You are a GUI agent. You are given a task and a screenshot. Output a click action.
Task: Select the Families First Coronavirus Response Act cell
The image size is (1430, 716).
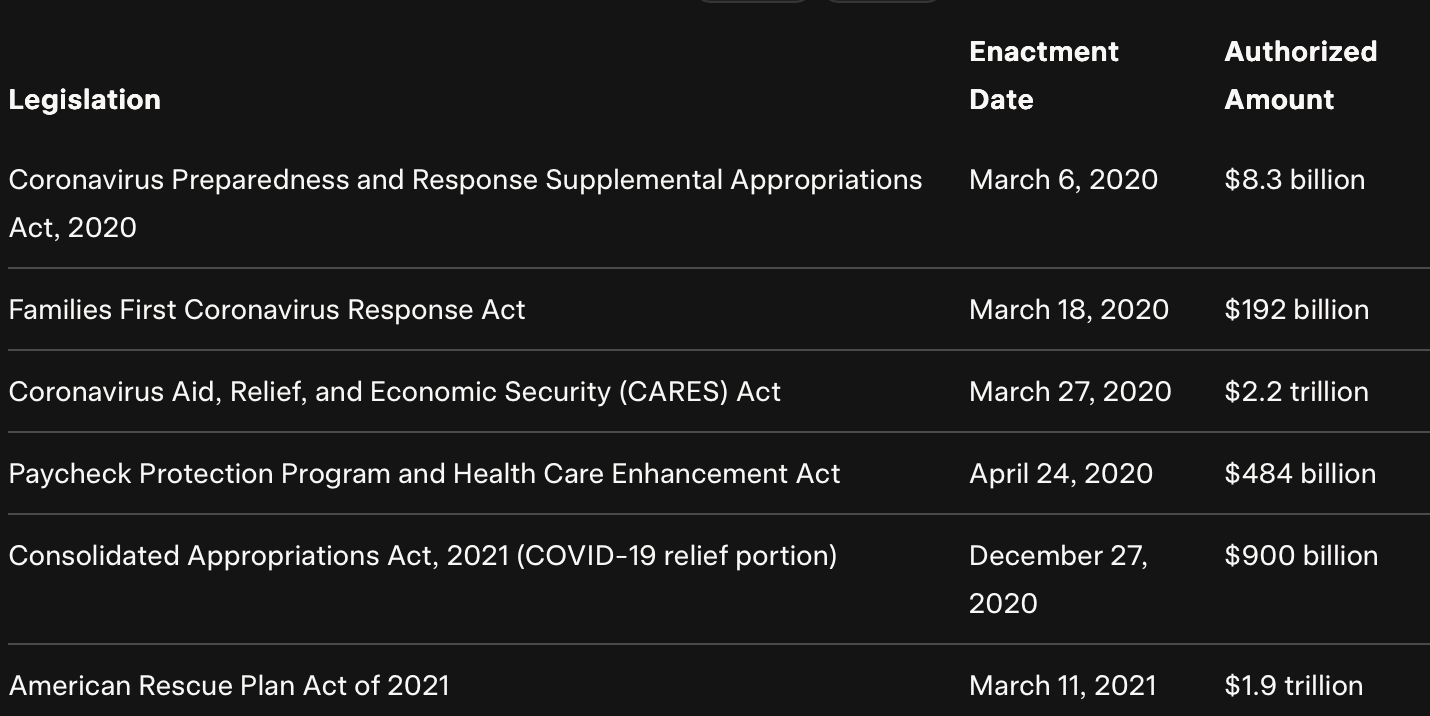[267, 310]
